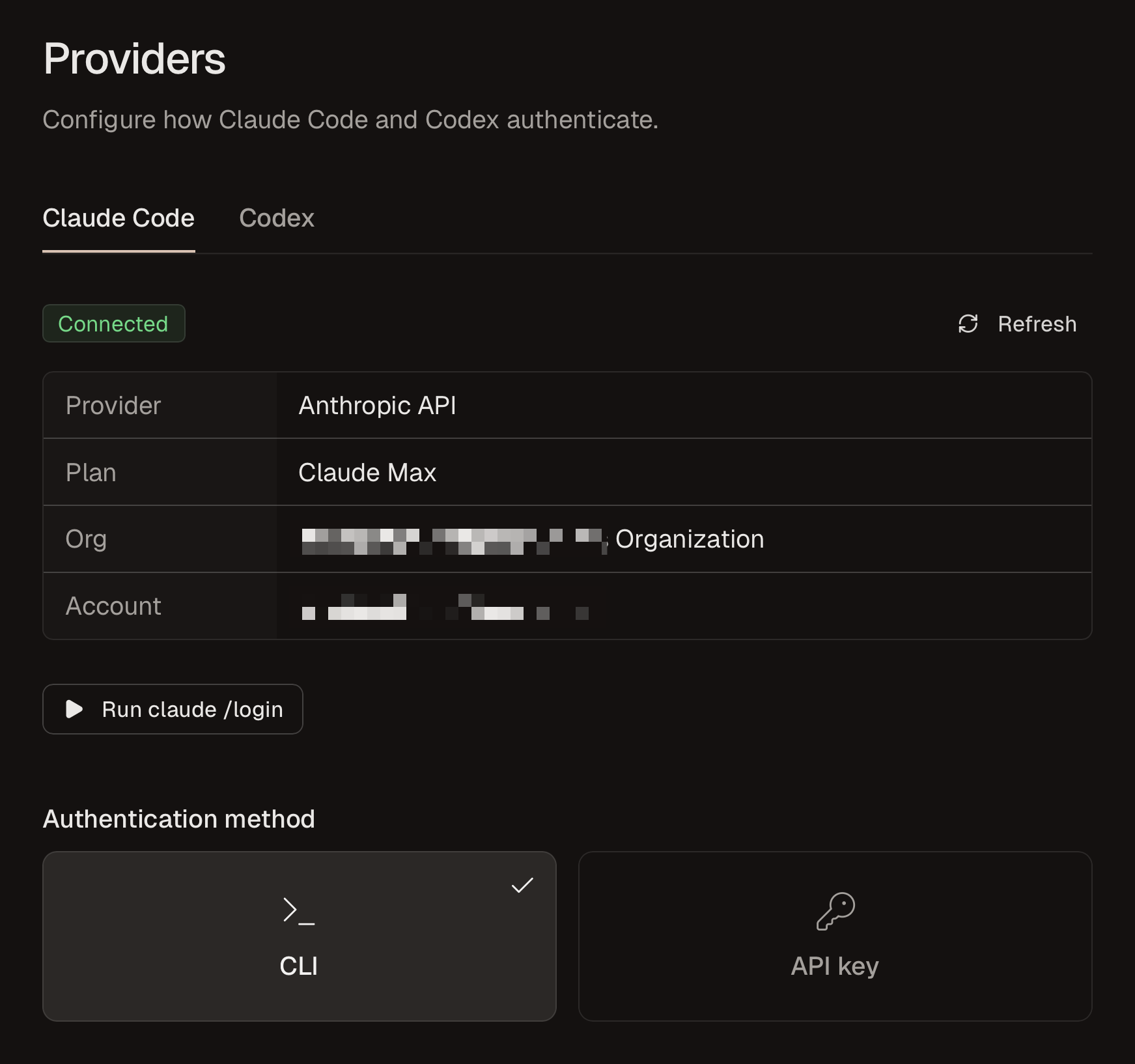Click the Org row label

coord(86,540)
